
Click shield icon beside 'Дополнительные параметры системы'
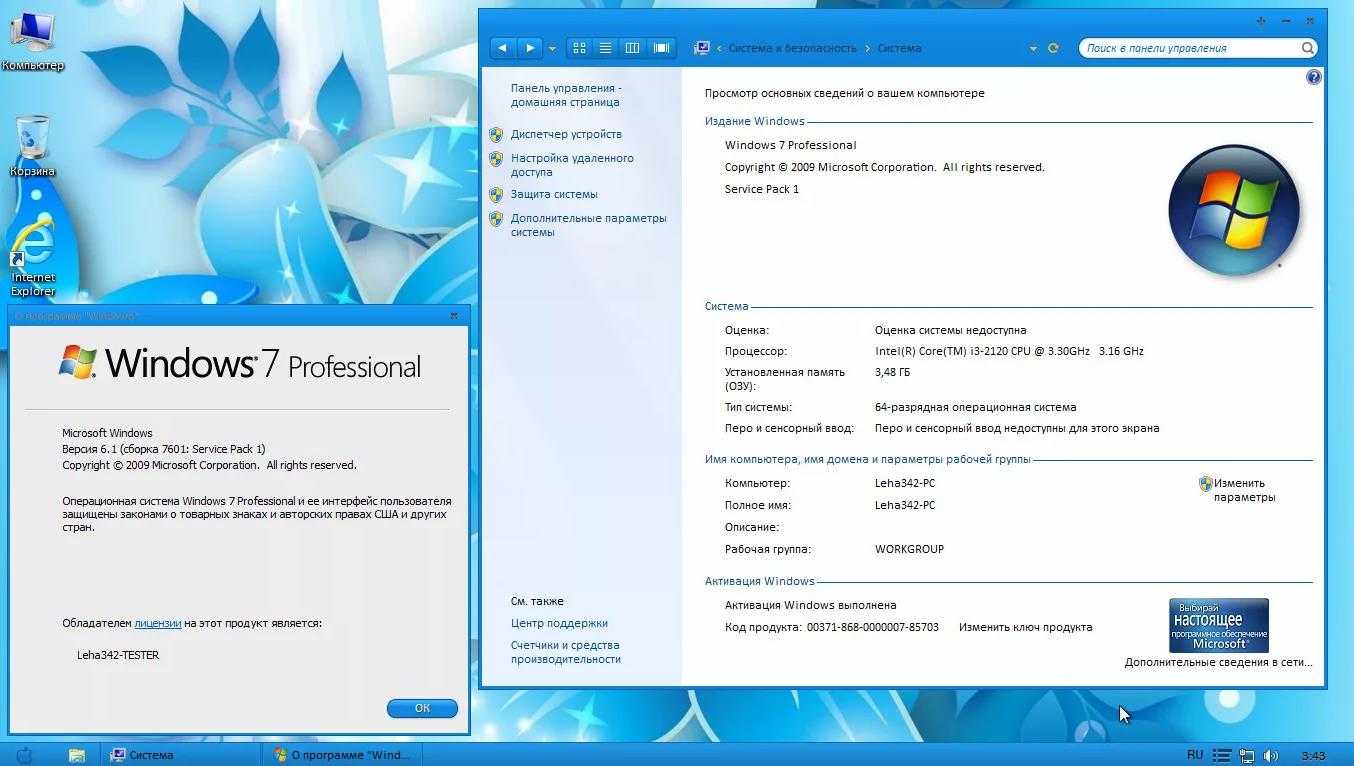click(x=496, y=218)
